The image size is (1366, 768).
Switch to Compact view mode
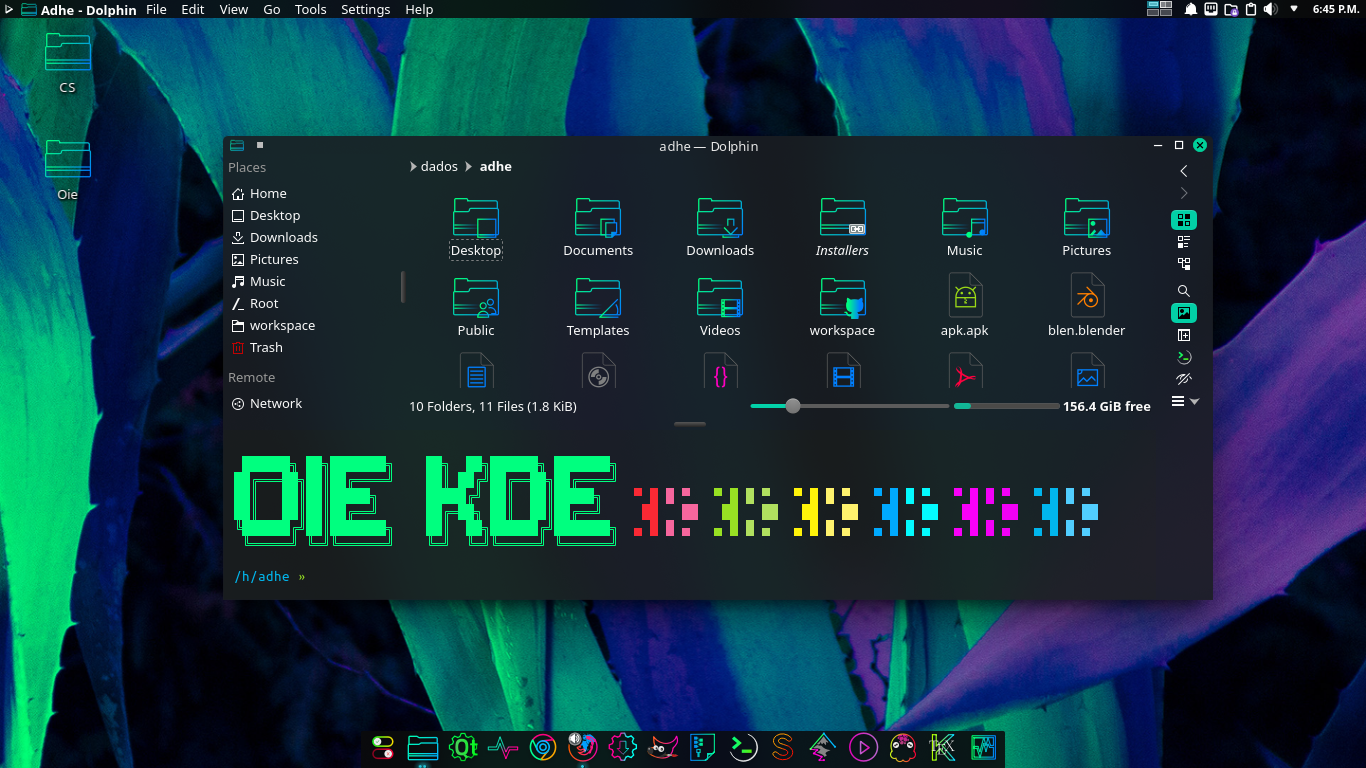[1184, 242]
